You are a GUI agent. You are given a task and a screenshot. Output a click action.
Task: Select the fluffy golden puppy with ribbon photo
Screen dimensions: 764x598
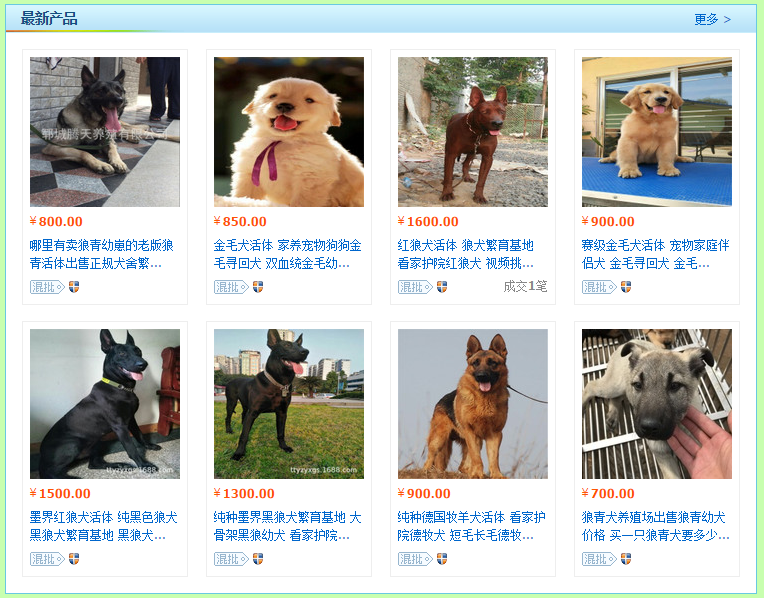[289, 132]
